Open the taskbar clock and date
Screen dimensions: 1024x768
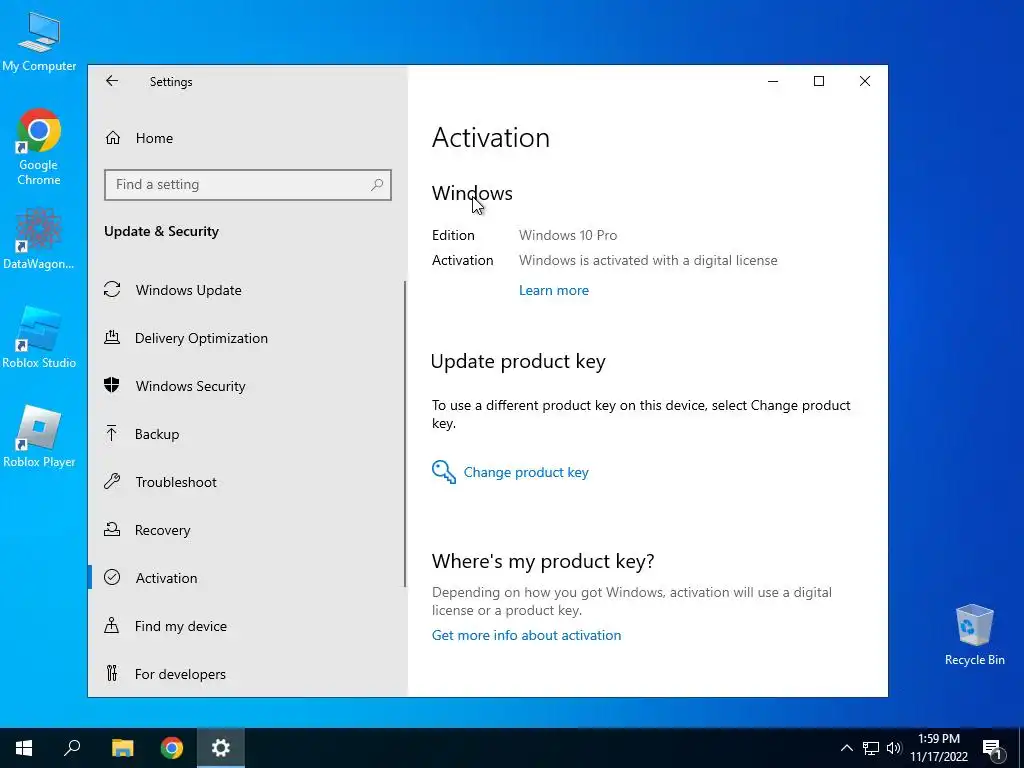click(939, 748)
